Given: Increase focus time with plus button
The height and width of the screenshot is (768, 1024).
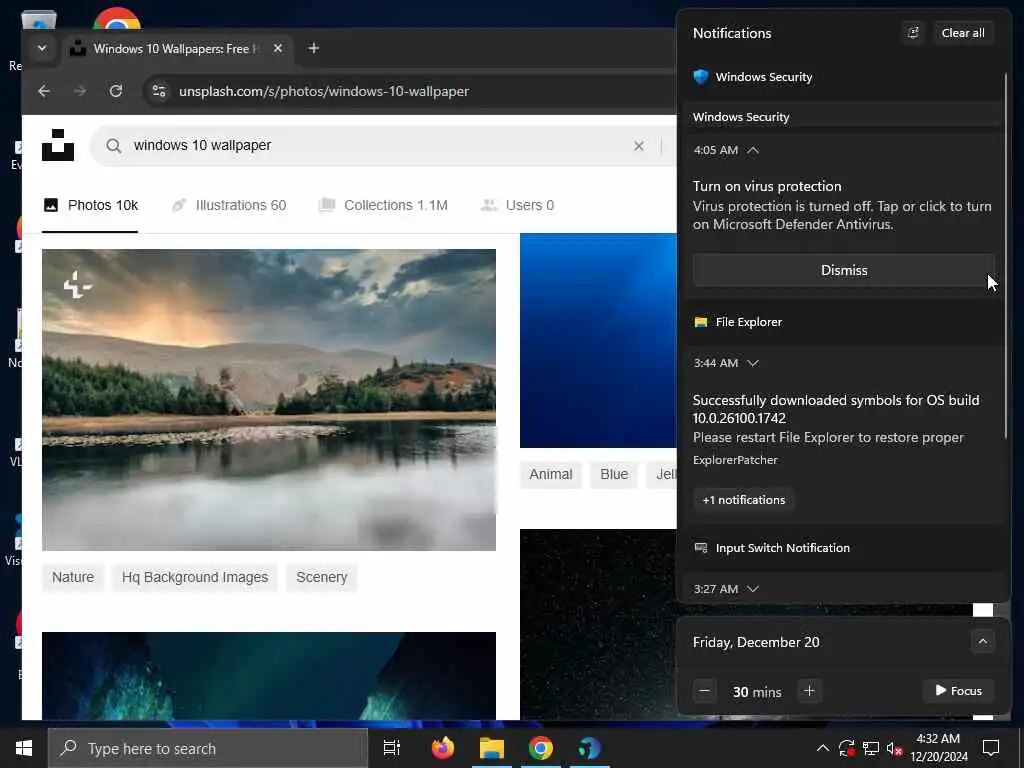Looking at the screenshot, I should (x=809, y=691).
